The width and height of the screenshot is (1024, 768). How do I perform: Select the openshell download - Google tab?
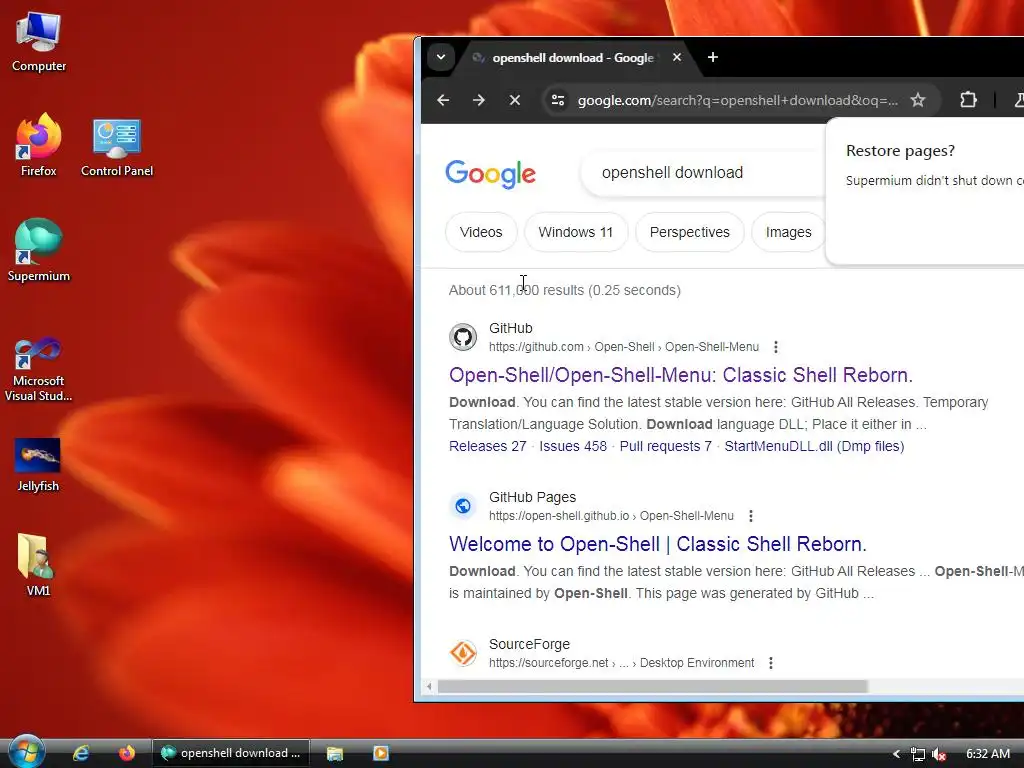pyautogui.click(x=573, y=57)
